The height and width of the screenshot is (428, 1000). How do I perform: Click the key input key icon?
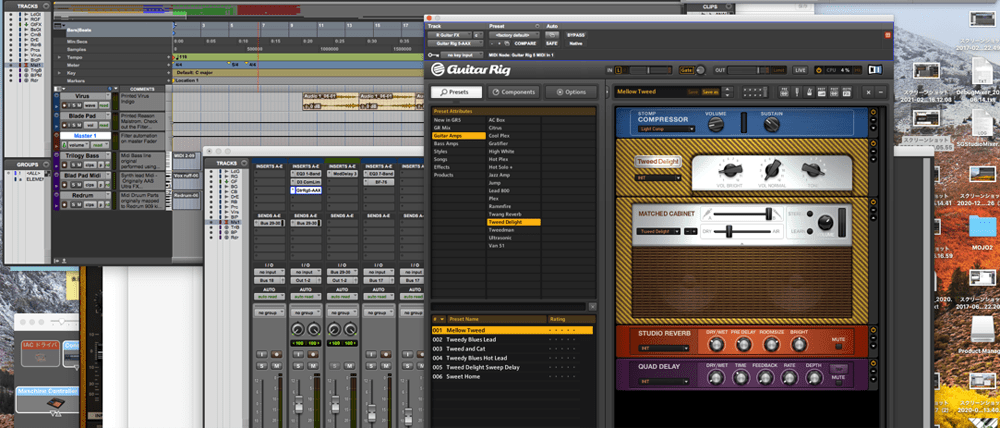pos(433,55)
